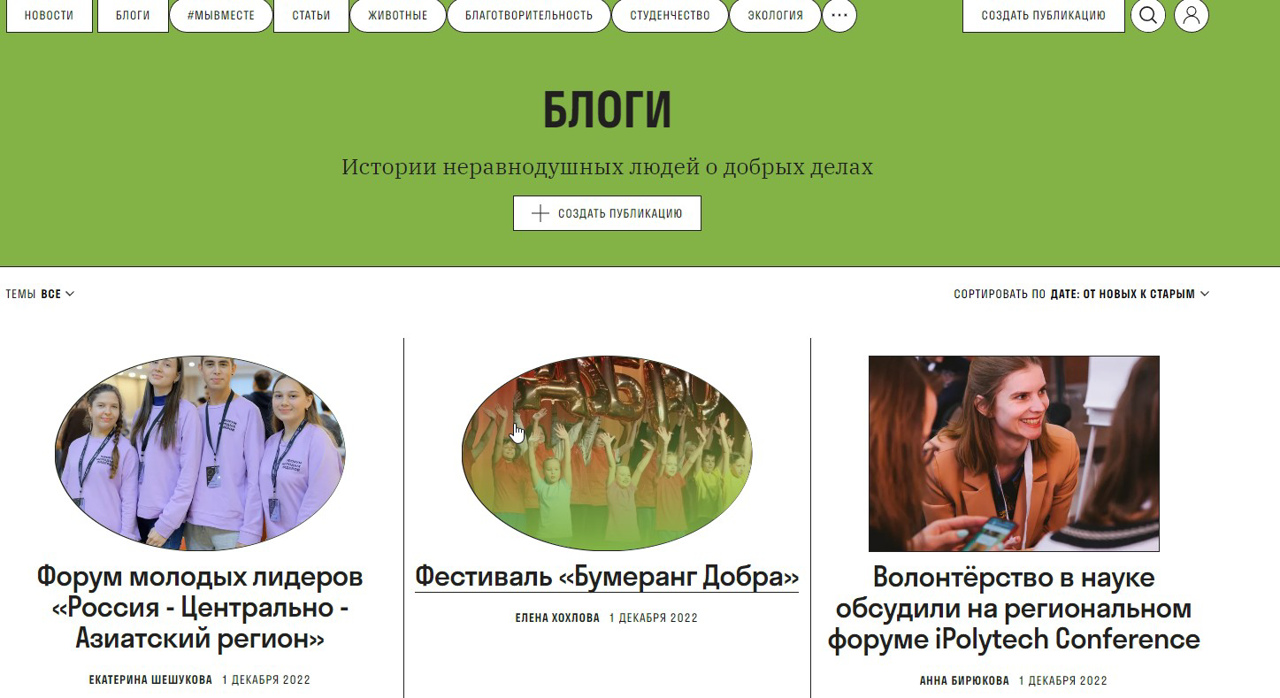The width and height of the screenshot is (1280, 698).
Task: Open article Фестиваль «Бумеранг Добра»
Action: click(607, 577)
